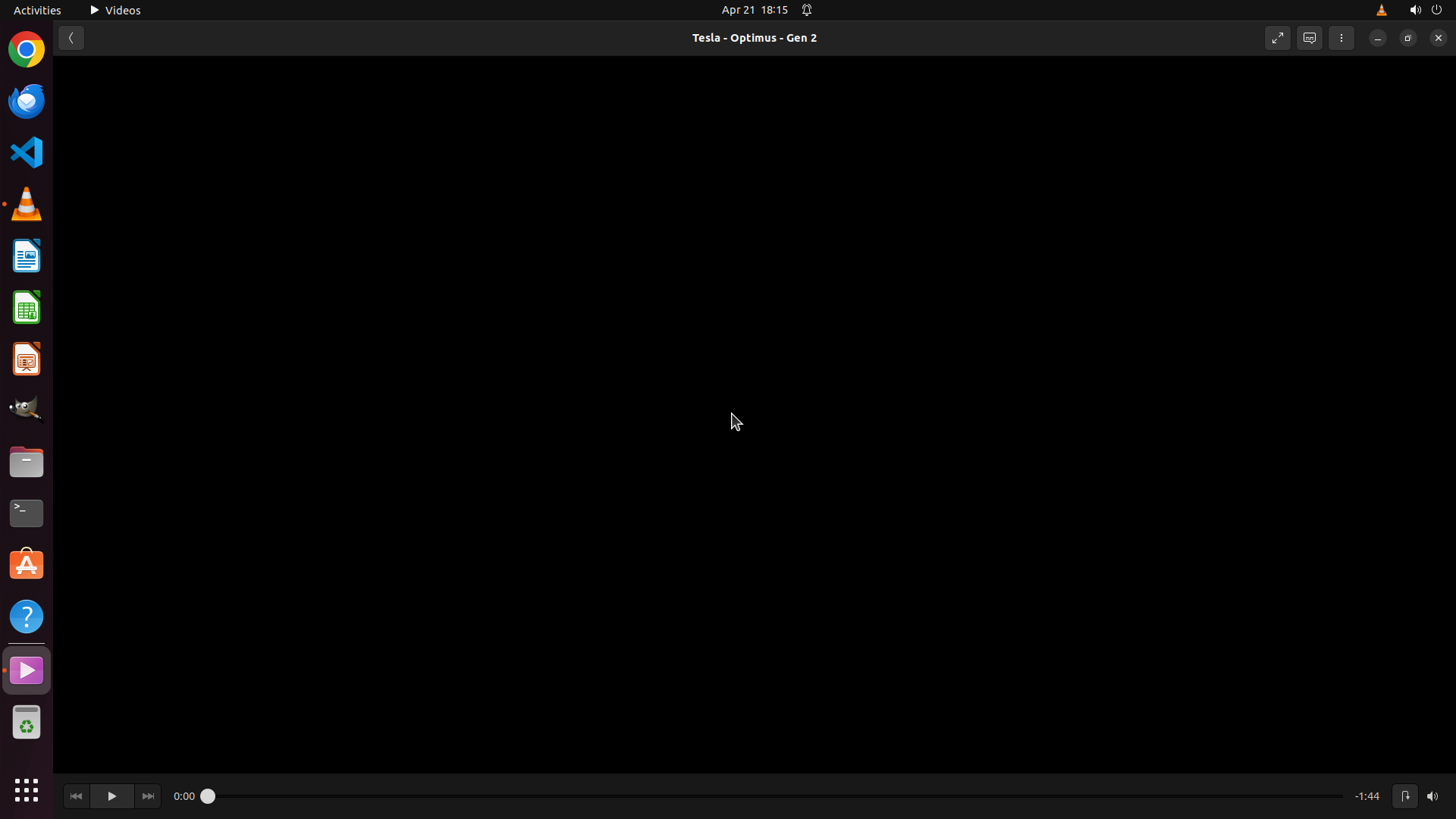Open the Terminal from dock

coord(27,513)
